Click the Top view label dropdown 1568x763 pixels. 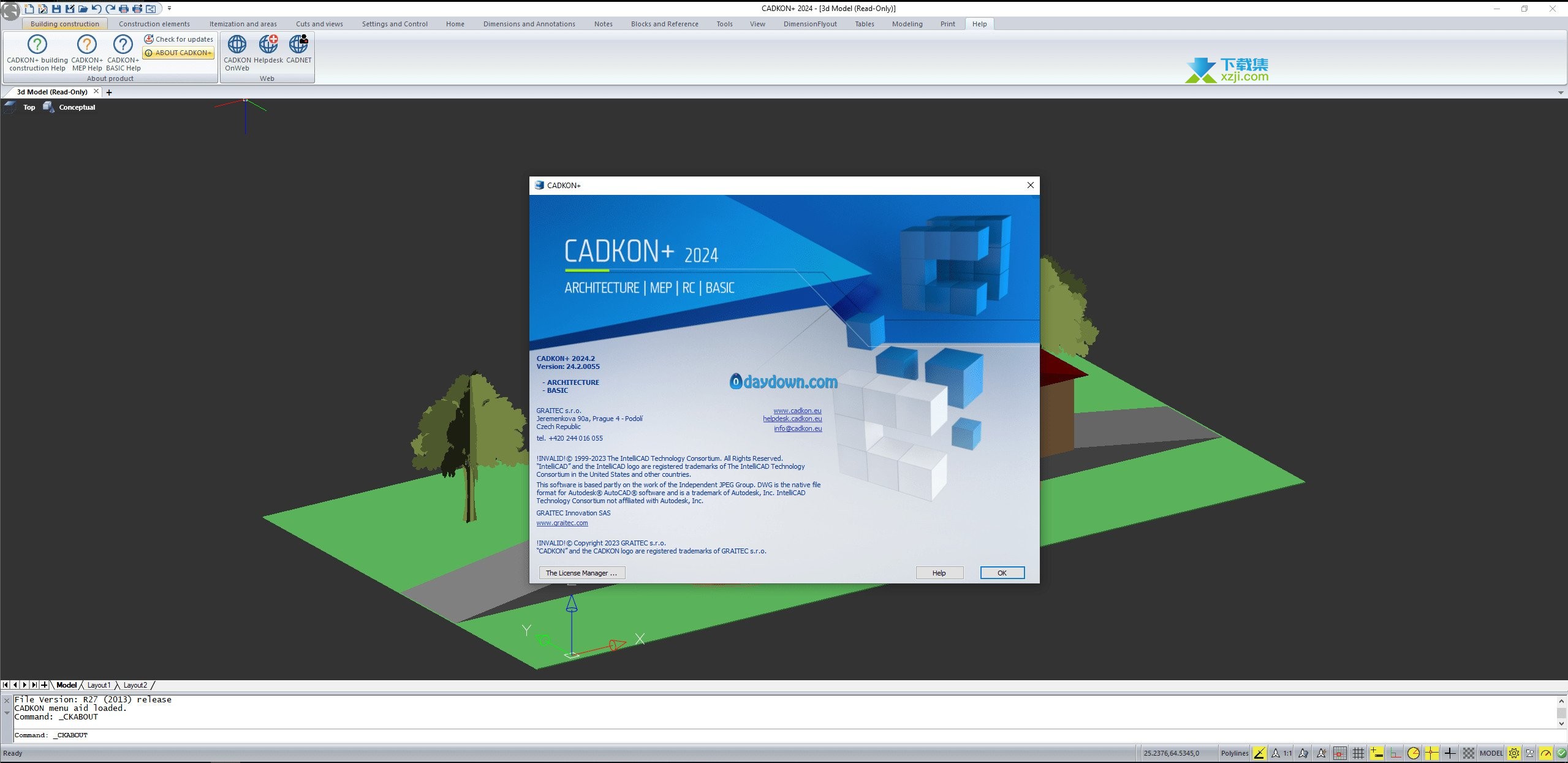[29, 107]
